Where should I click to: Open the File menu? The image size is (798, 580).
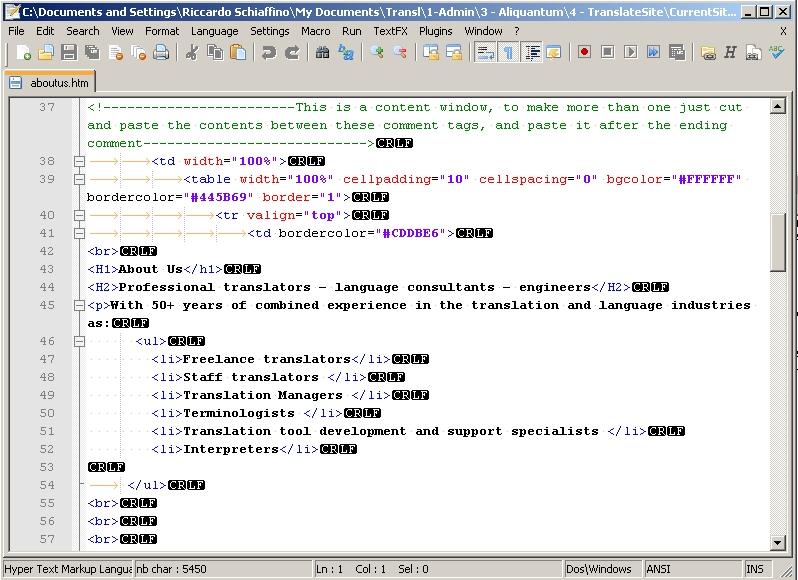point(16,31)
